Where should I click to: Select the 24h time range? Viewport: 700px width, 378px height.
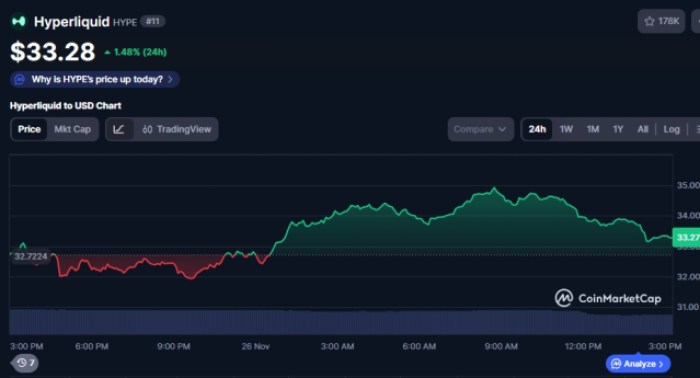coord(537,129)
